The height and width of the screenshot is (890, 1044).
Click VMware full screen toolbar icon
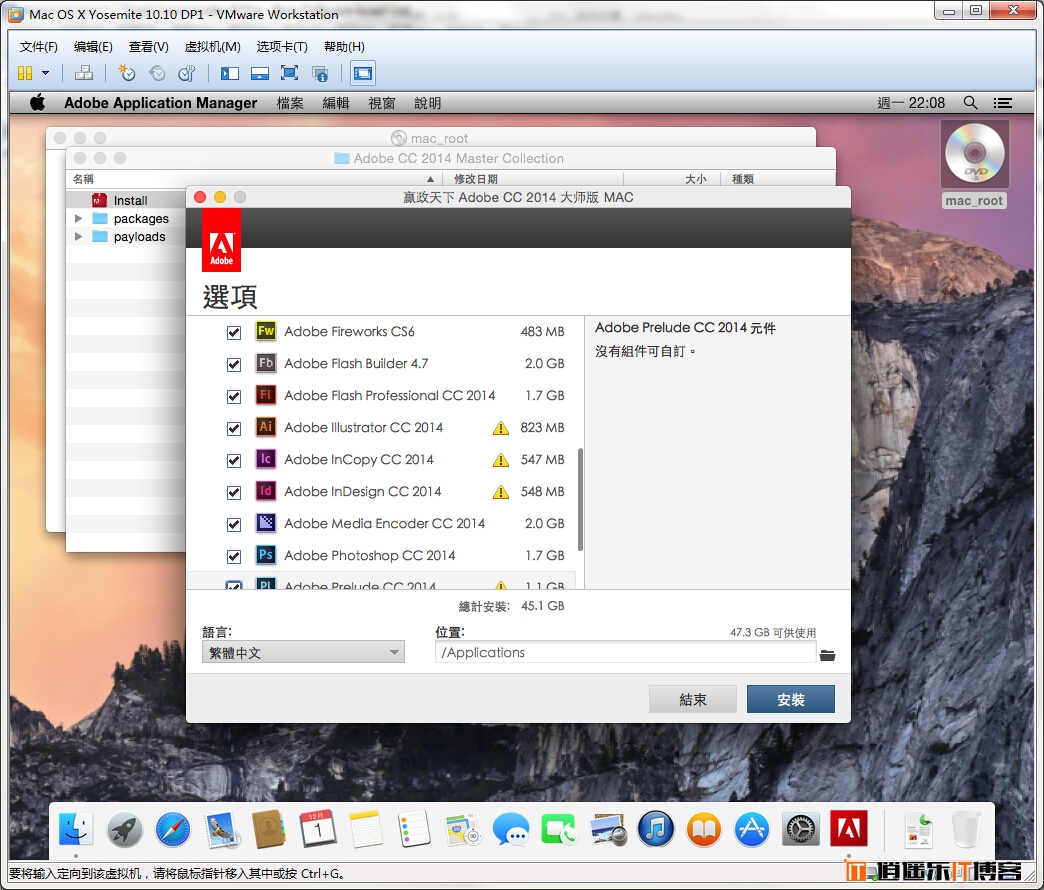point(290,73)
